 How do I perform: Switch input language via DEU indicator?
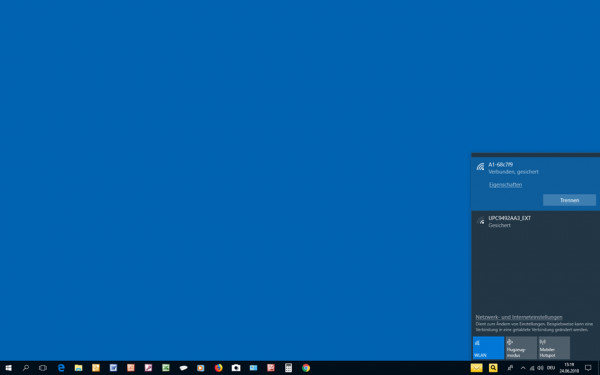[x=551, y=368]
